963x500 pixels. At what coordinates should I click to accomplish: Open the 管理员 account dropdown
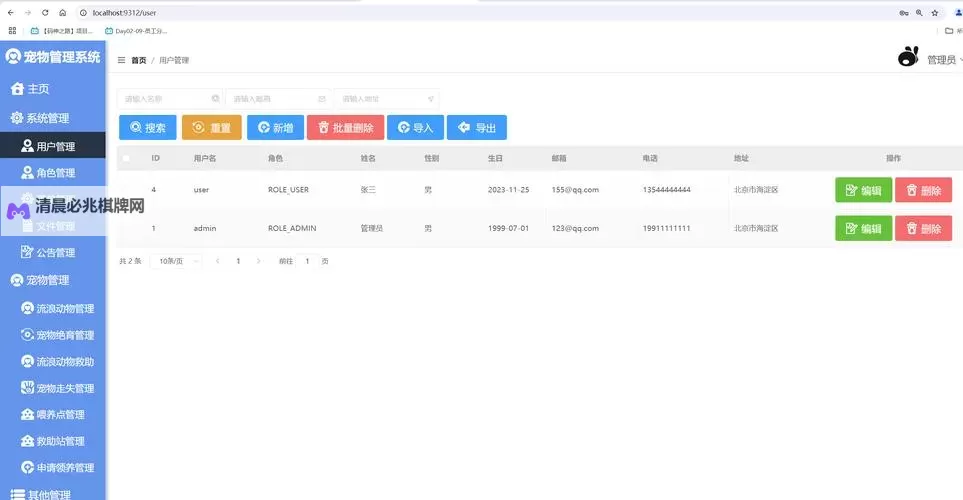coord(944,60)
